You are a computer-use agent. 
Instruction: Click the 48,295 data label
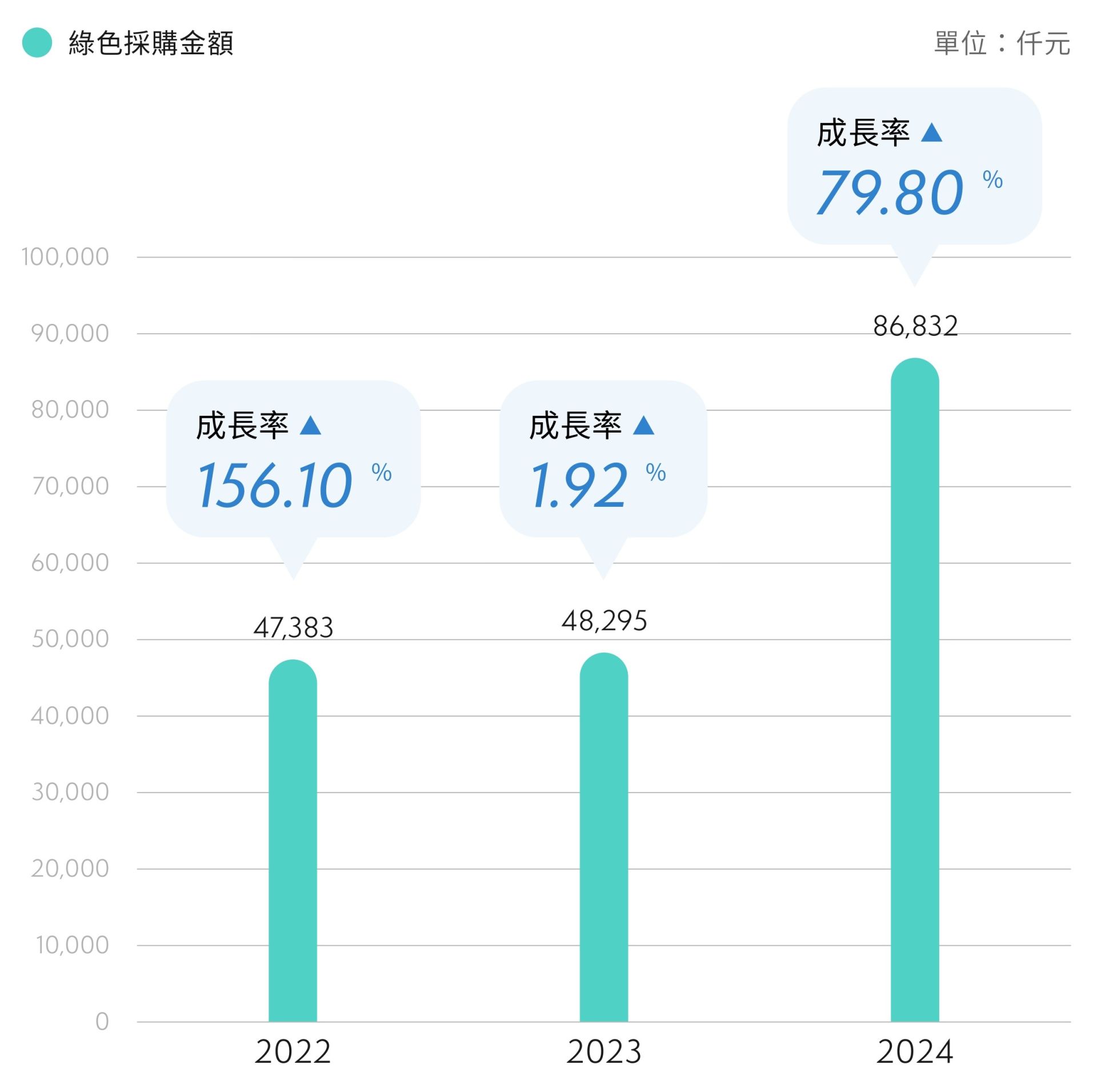604,621
